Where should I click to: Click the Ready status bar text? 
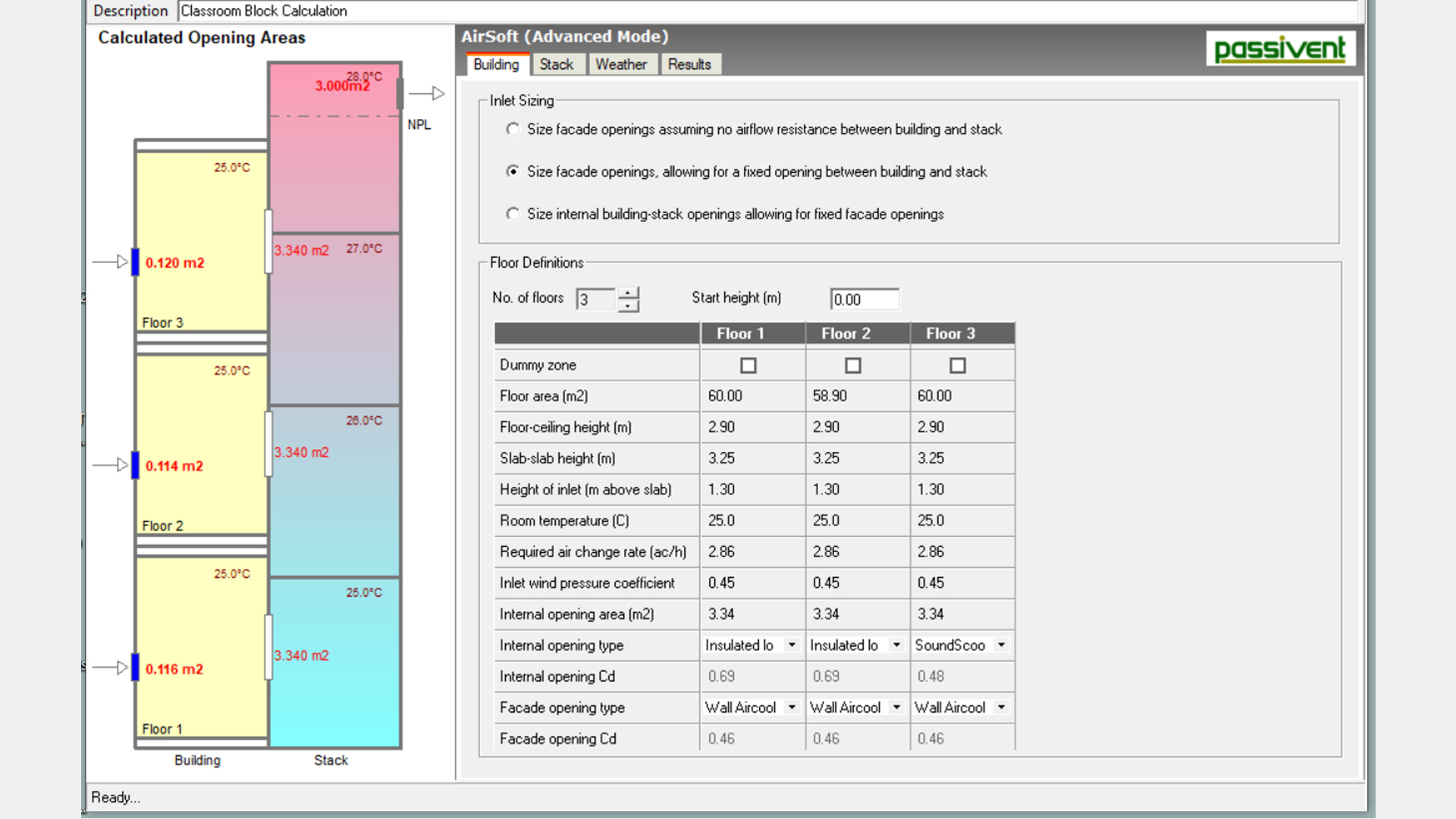116,797
